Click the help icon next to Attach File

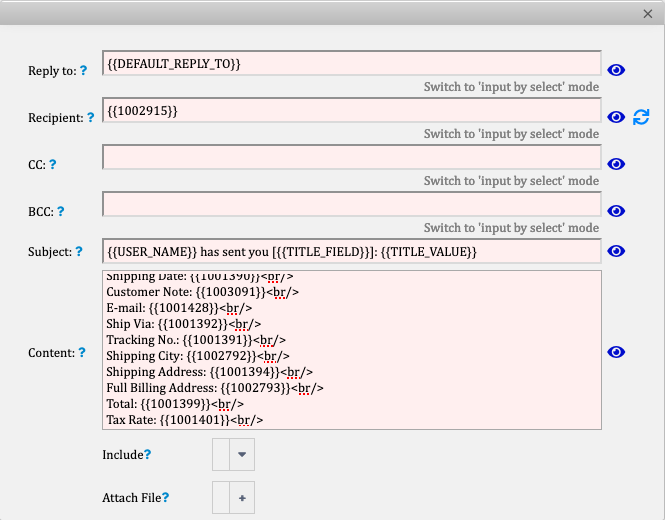click(x=165, y=498)
